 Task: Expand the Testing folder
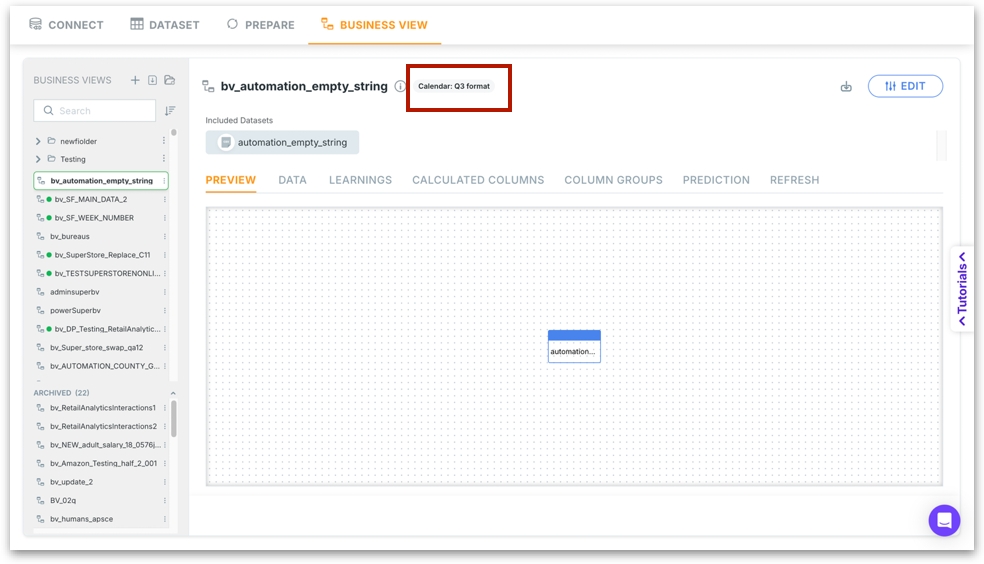(x=38, y=159)
